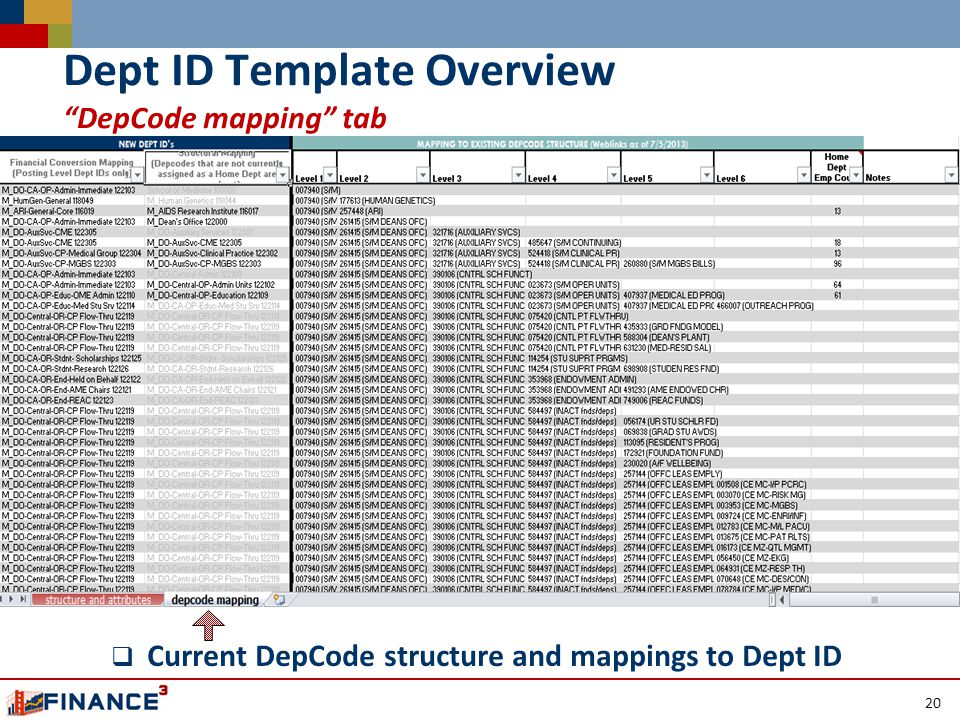This screenshot has height=720, width=960.
Task: Select cell '001508 (CE MC-I/P PCRC)'
Action: coord(761,484)
